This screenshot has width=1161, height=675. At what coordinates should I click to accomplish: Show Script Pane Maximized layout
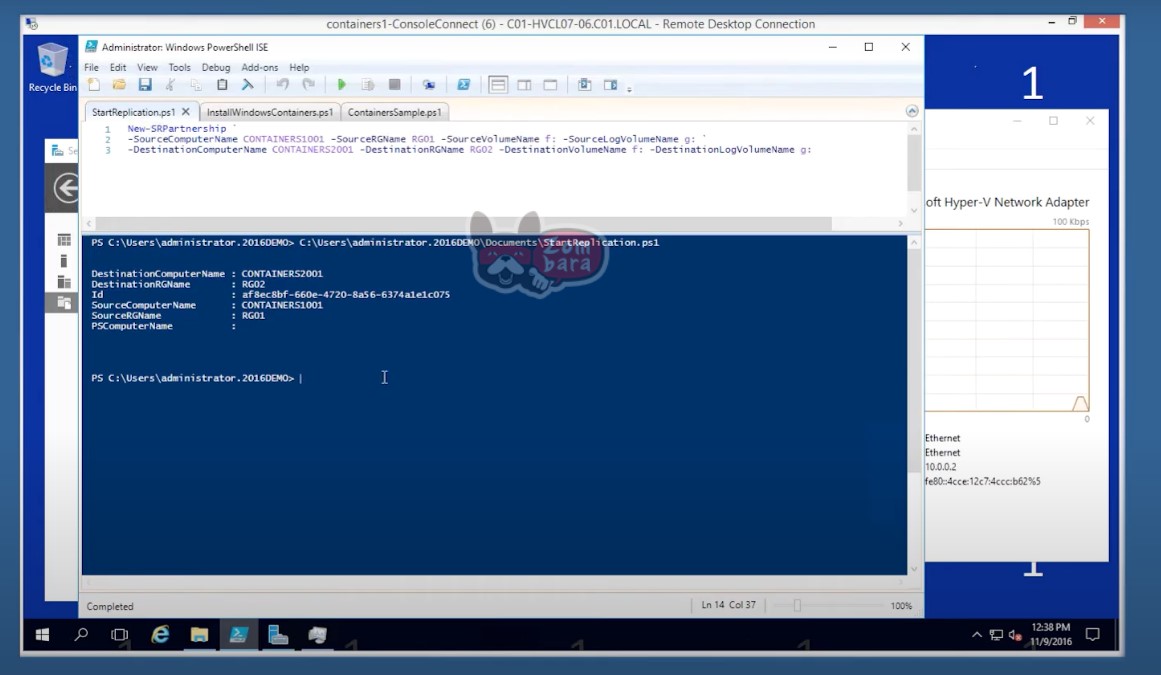tap(550, 85)
